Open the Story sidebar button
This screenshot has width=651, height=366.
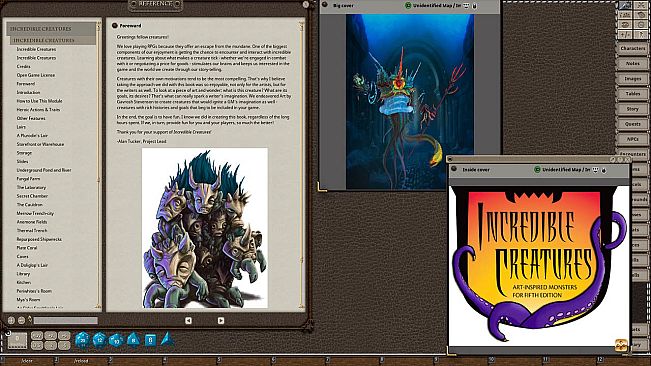(633, 109)
